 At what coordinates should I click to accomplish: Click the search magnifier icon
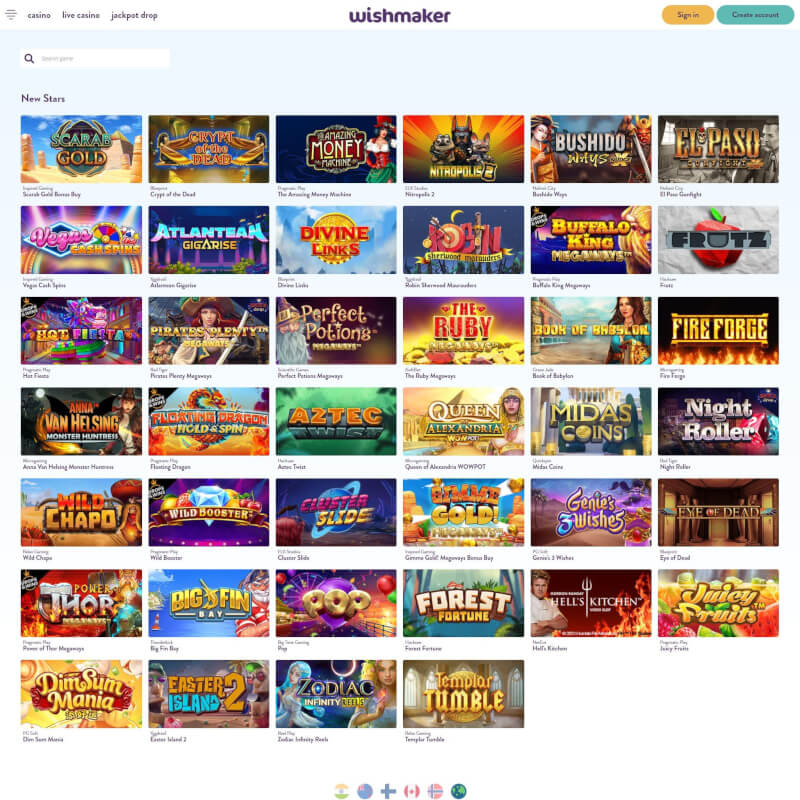[x=30, y=59]
